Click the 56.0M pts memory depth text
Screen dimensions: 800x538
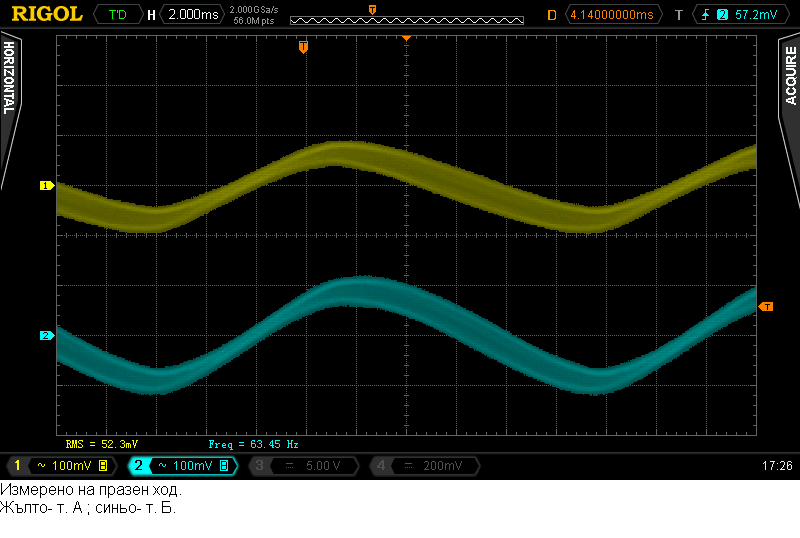coord(254,21)
